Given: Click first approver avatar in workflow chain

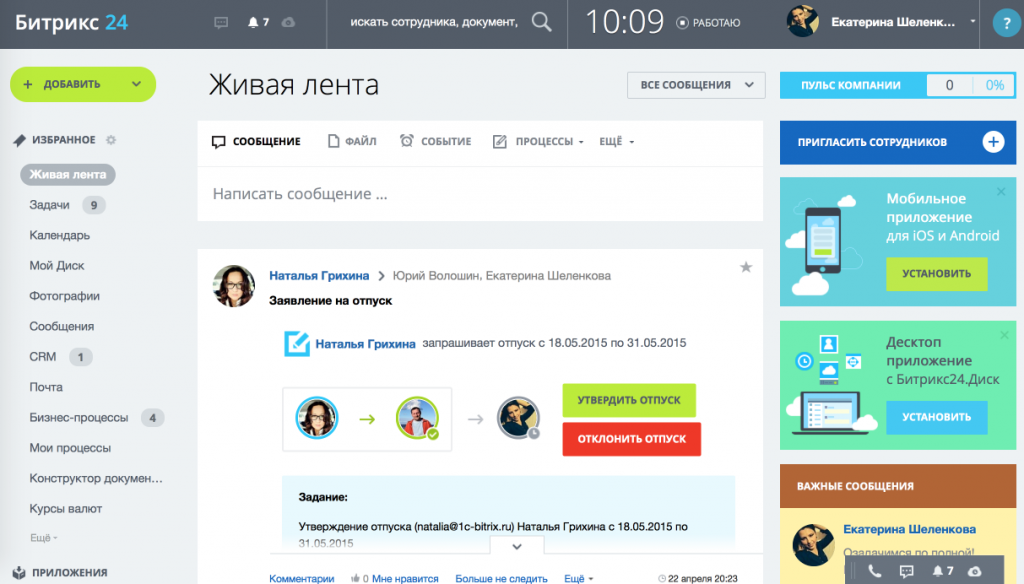Looking at the screenshot, I should tap(317, 418).
